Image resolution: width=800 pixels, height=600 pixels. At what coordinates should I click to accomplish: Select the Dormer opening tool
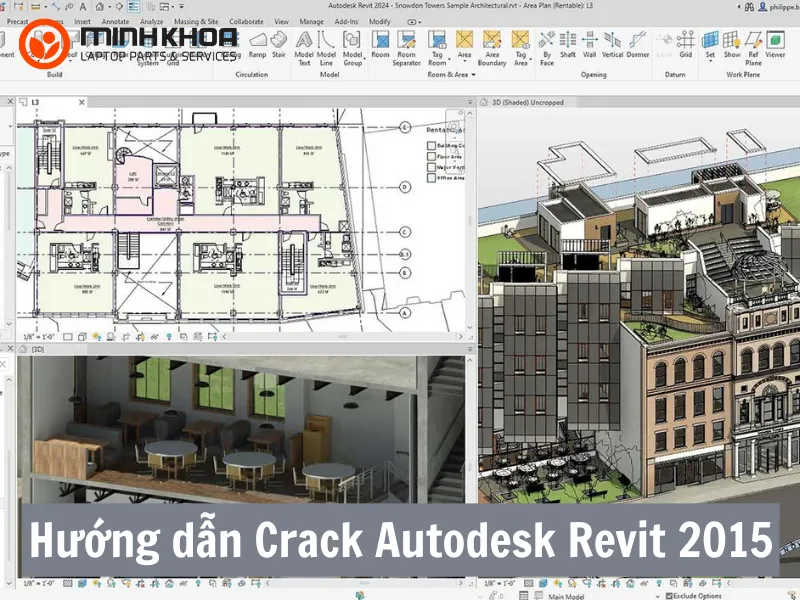[x=638, y=45]
